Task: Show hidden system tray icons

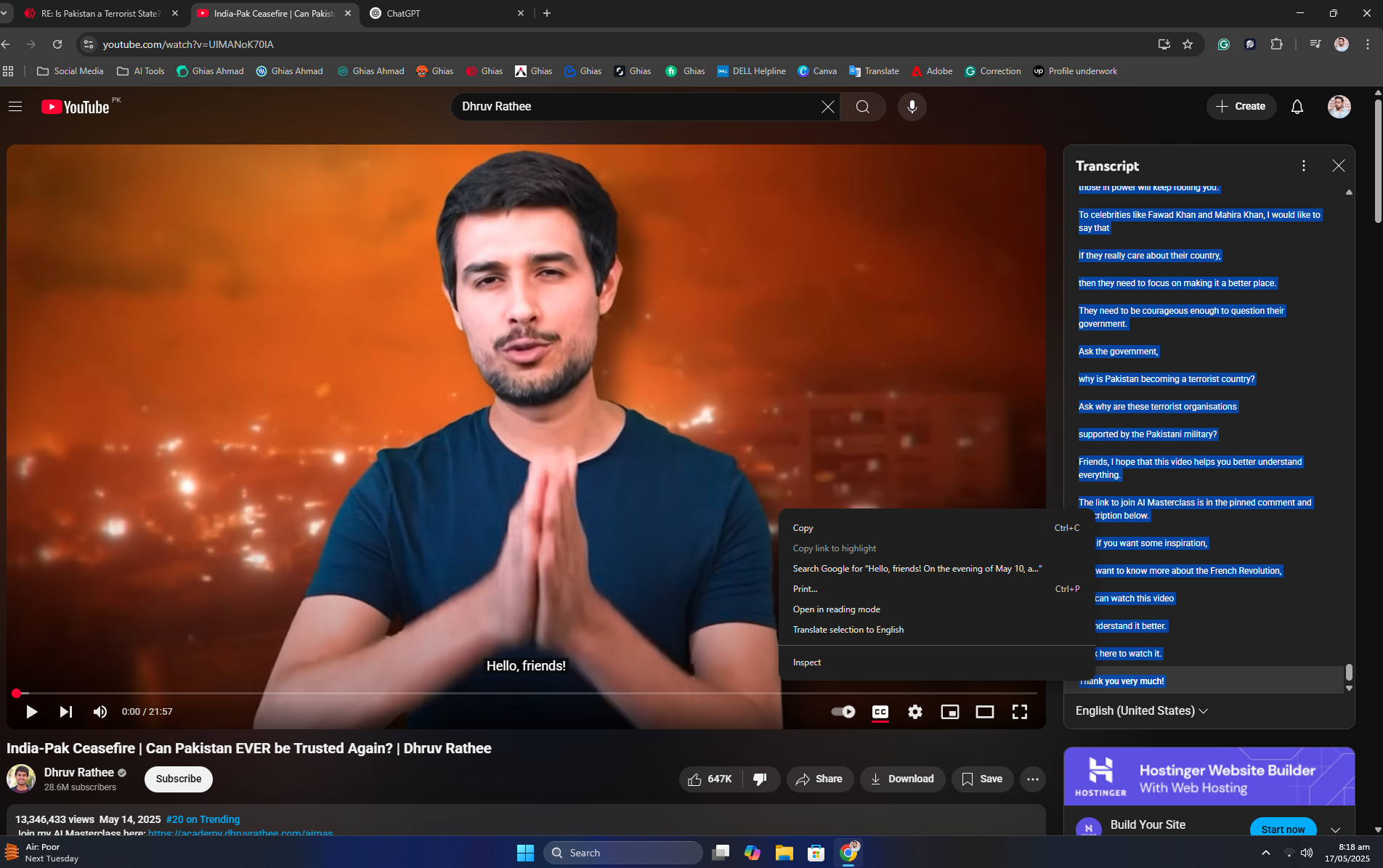Action: [x=1266, y=853]
